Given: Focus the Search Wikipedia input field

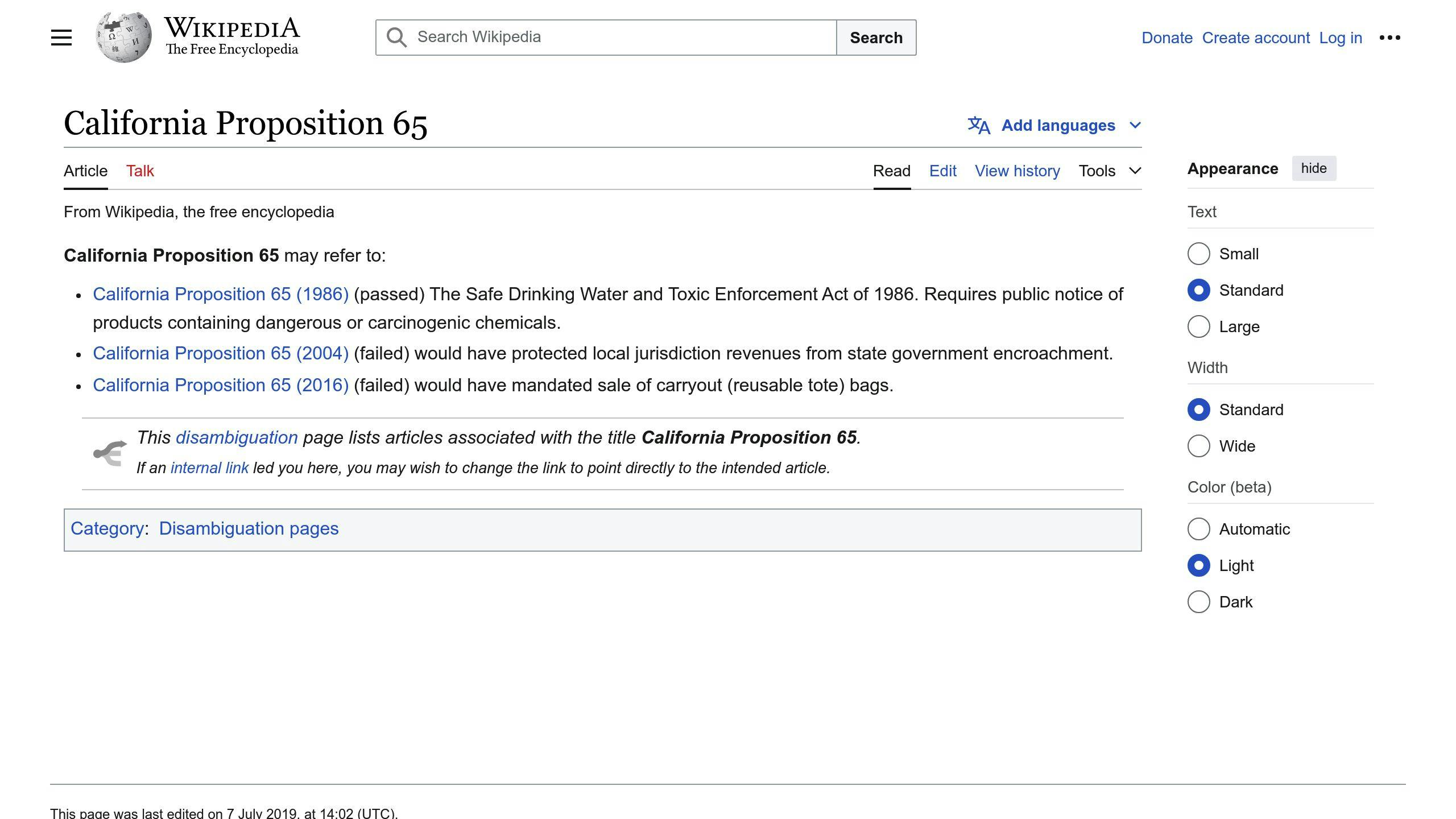Looking at the screenshot, I should pyautogui.click(x=606, y=38).
